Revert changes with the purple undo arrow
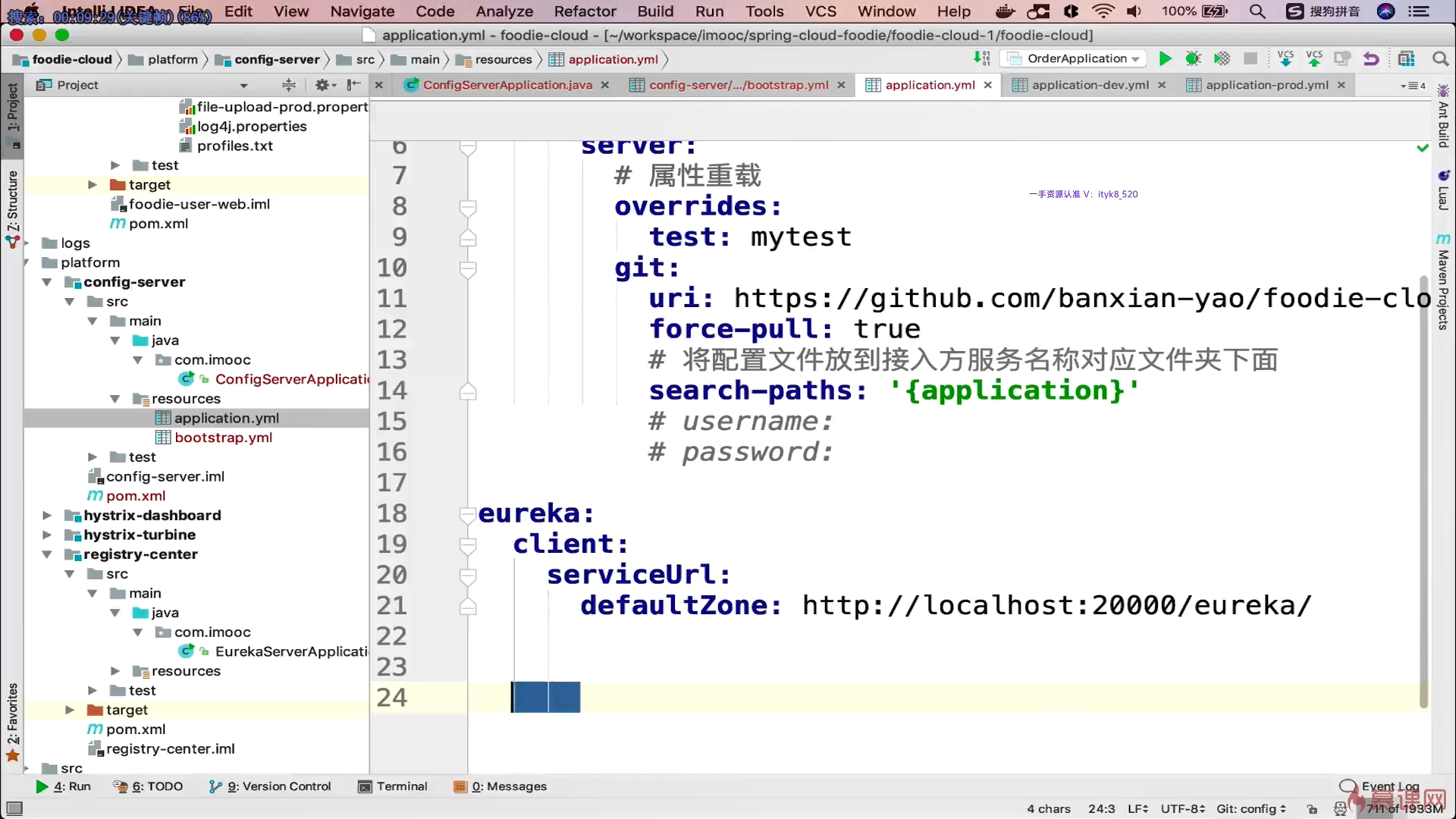This screenshot has height=819, width=1456. [x=1371, y=59]
